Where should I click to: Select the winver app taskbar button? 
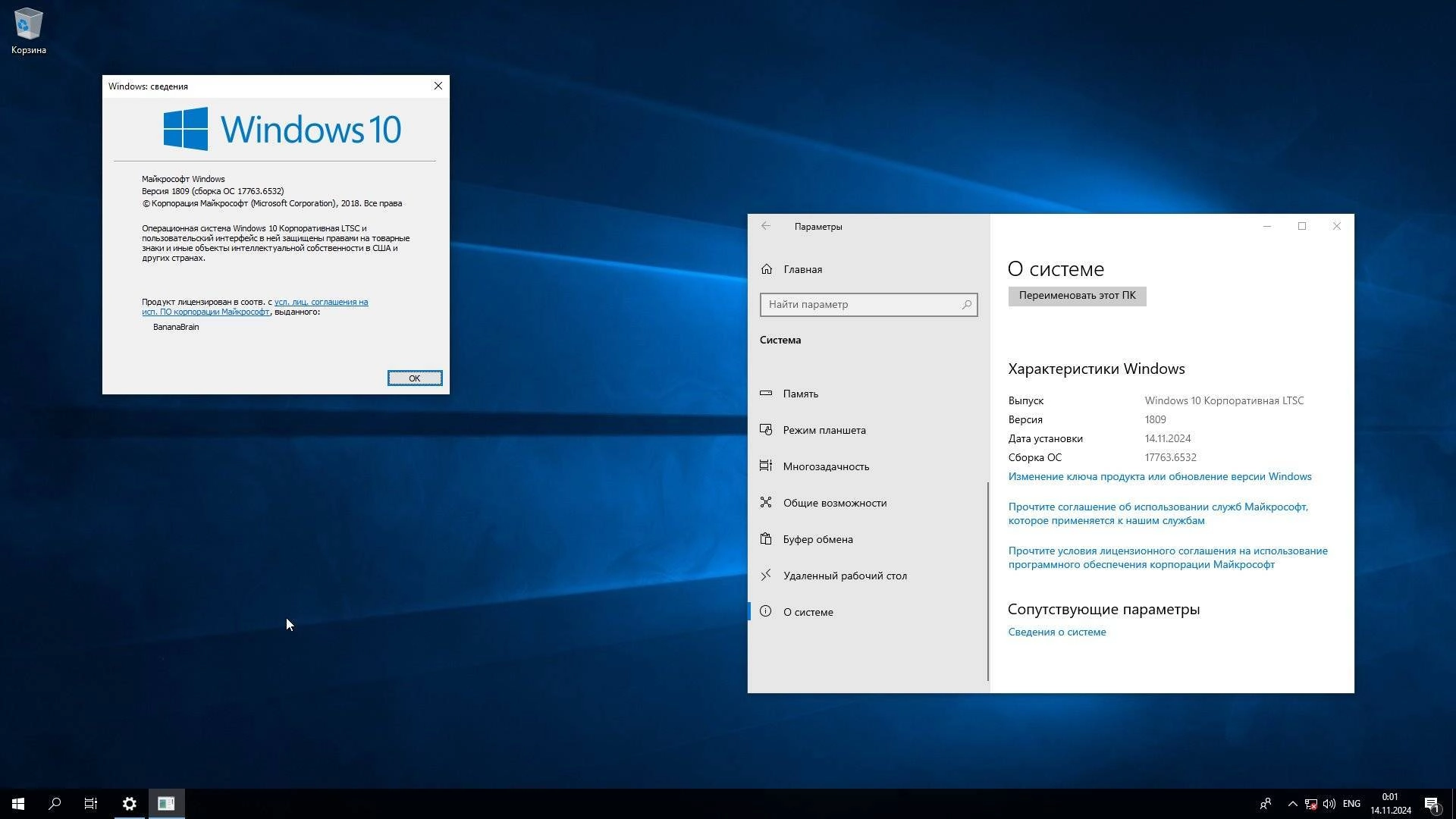(166, 804)
